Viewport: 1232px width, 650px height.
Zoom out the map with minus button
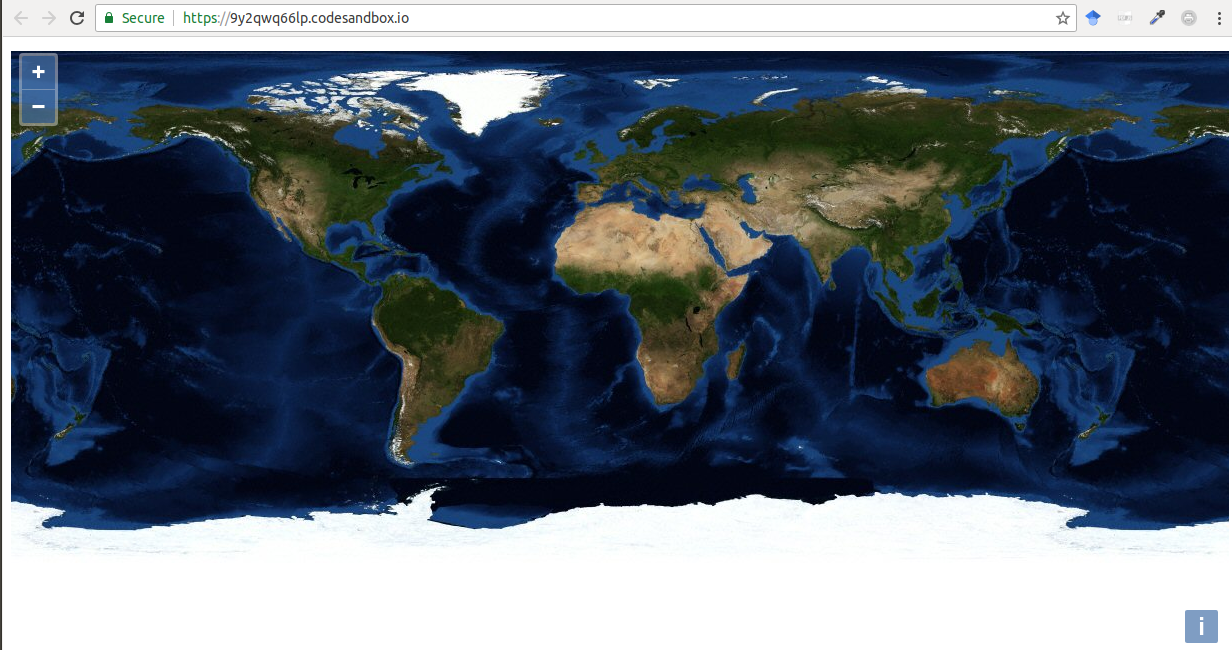pyautogui.click(x=38, y=106)
